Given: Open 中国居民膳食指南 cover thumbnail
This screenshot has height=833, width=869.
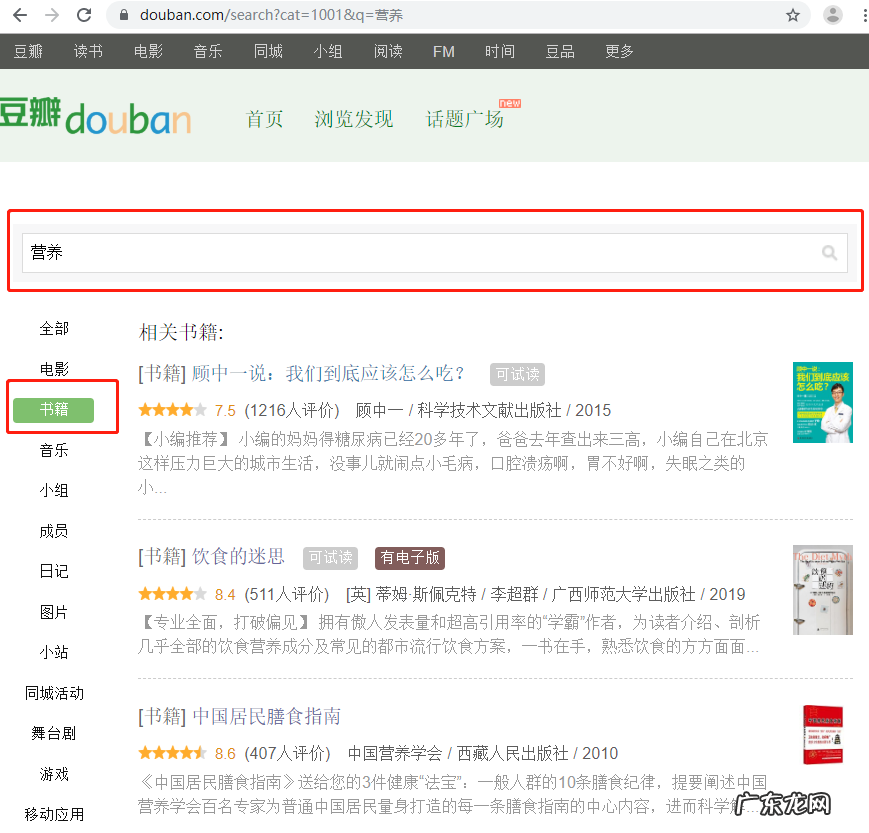Looking at the screenshot, I should pos(822,735).
